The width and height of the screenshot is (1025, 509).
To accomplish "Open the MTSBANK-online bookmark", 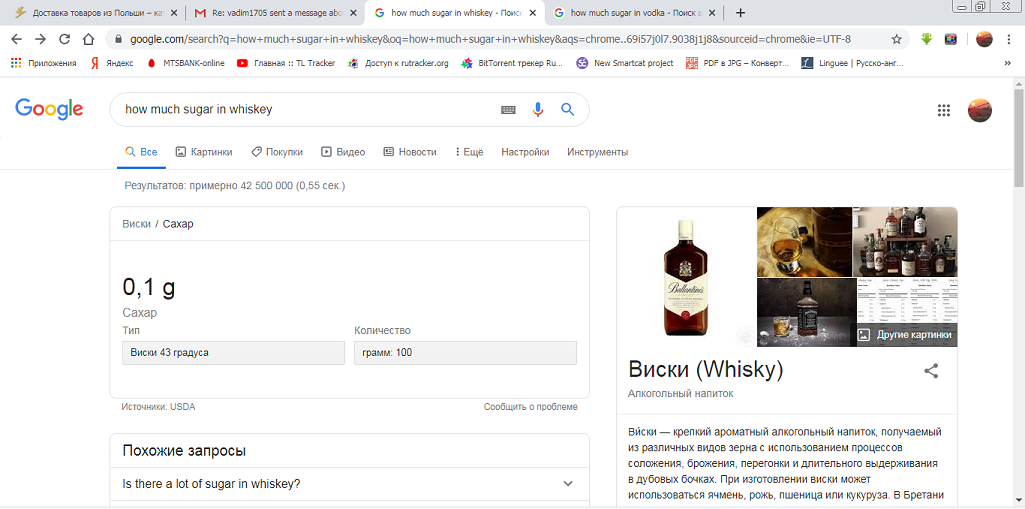I will 186,63.
